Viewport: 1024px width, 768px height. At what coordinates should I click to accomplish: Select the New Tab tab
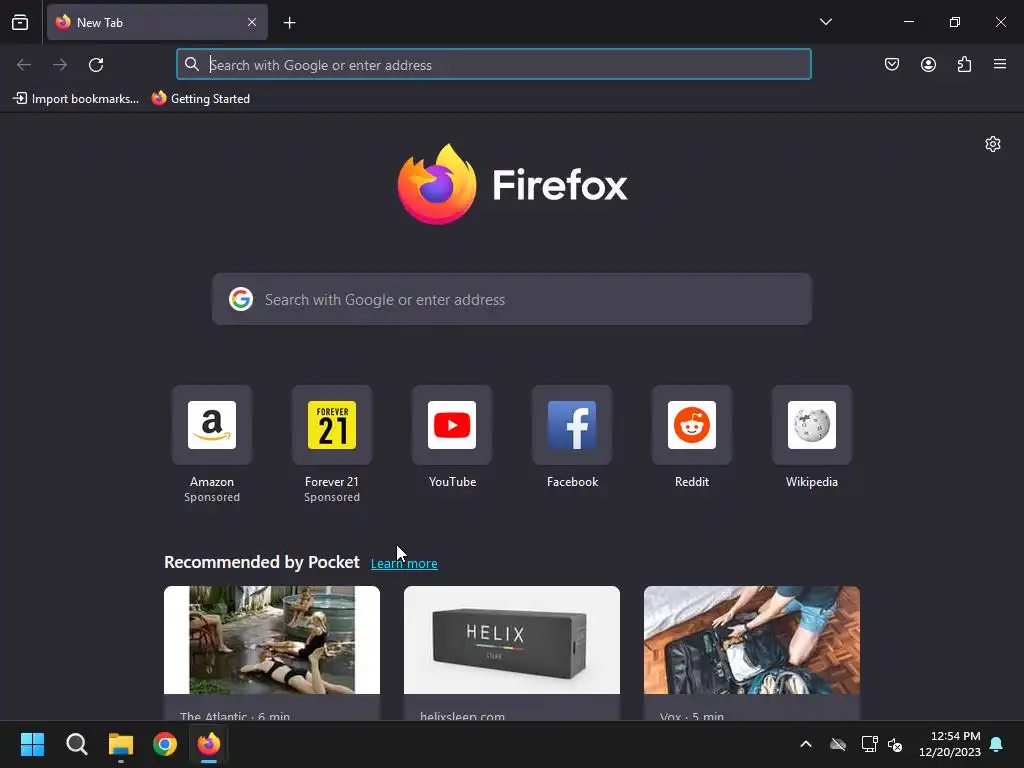(157, 22)
